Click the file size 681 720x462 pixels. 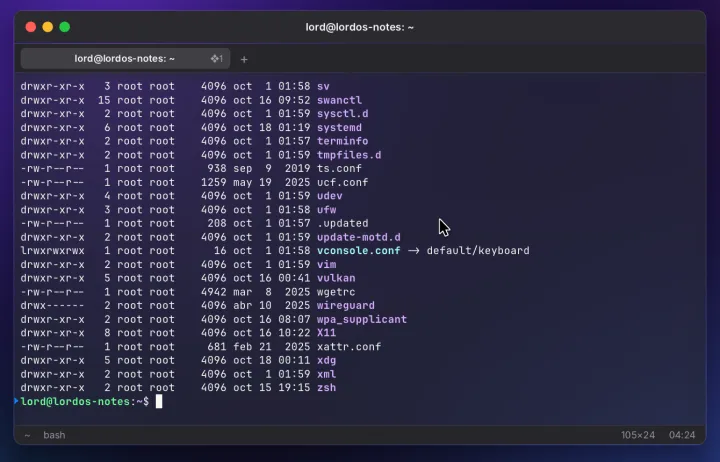(x=217, y=347)
